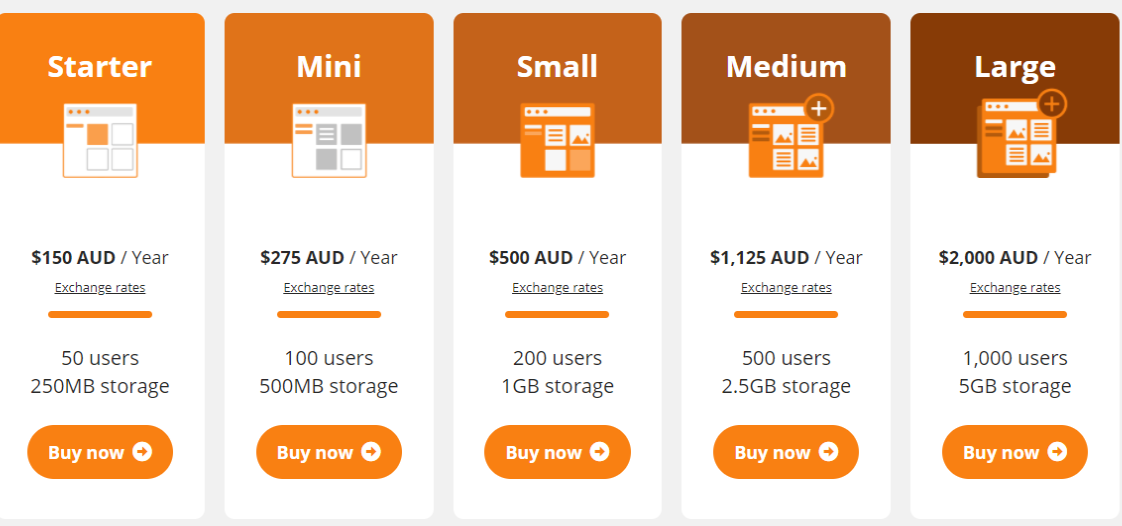The height and width of the screenshot is (526, 1122).
Task: Purchase the Small plan with Buy now
Action: coord(557,452)
